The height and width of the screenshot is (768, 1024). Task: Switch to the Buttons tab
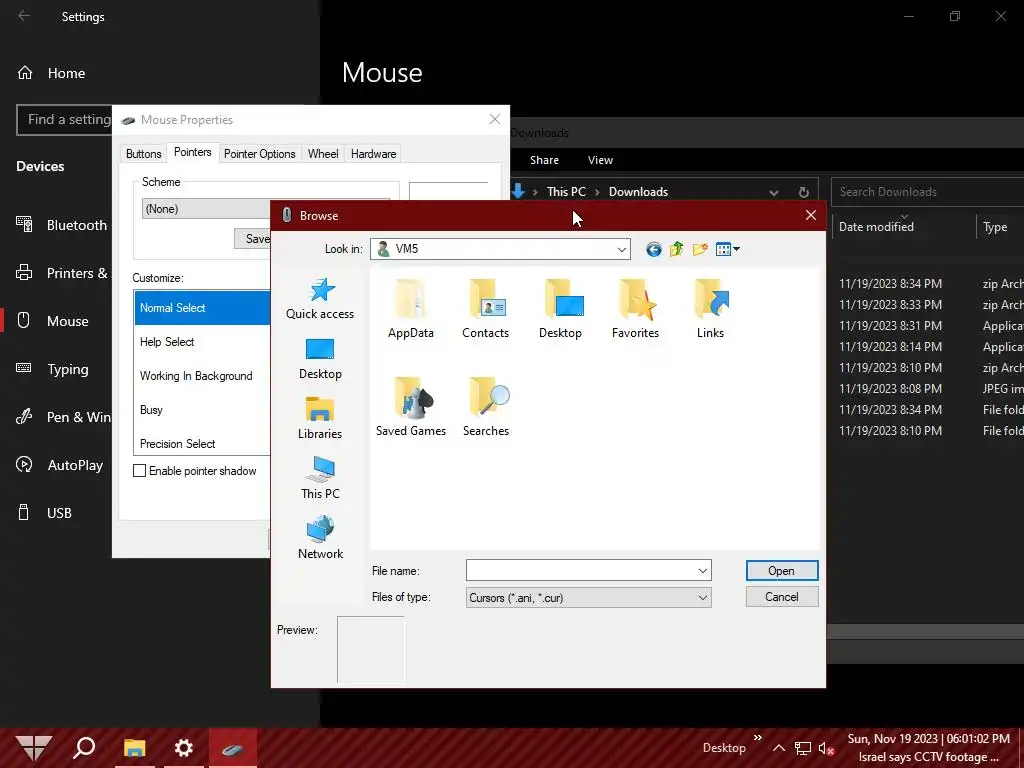coord(143,154)
